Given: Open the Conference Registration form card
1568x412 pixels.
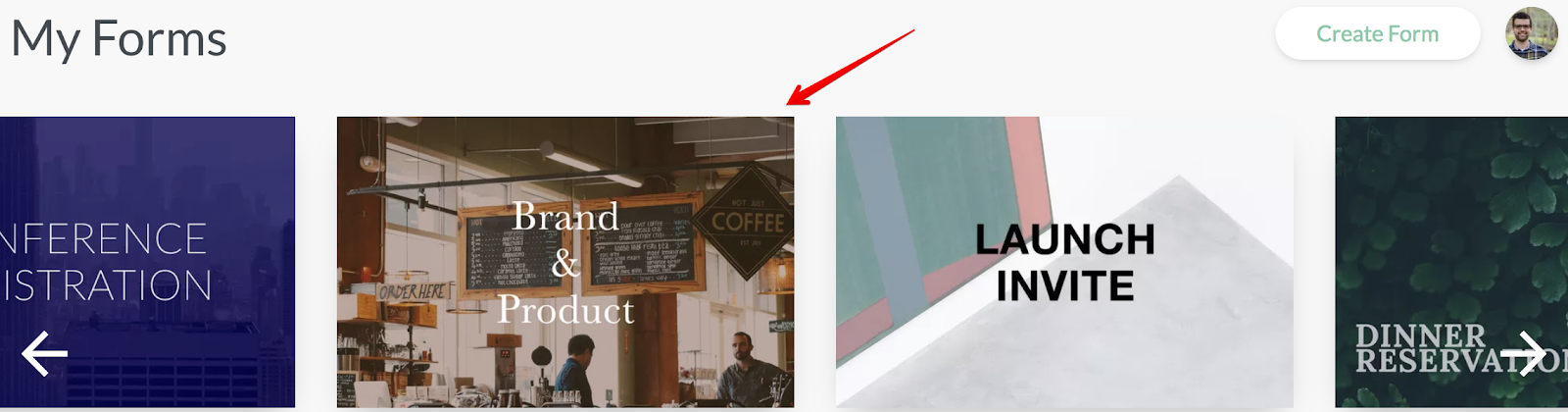Looking at the screenshot, I should click(x=147, y=262).
